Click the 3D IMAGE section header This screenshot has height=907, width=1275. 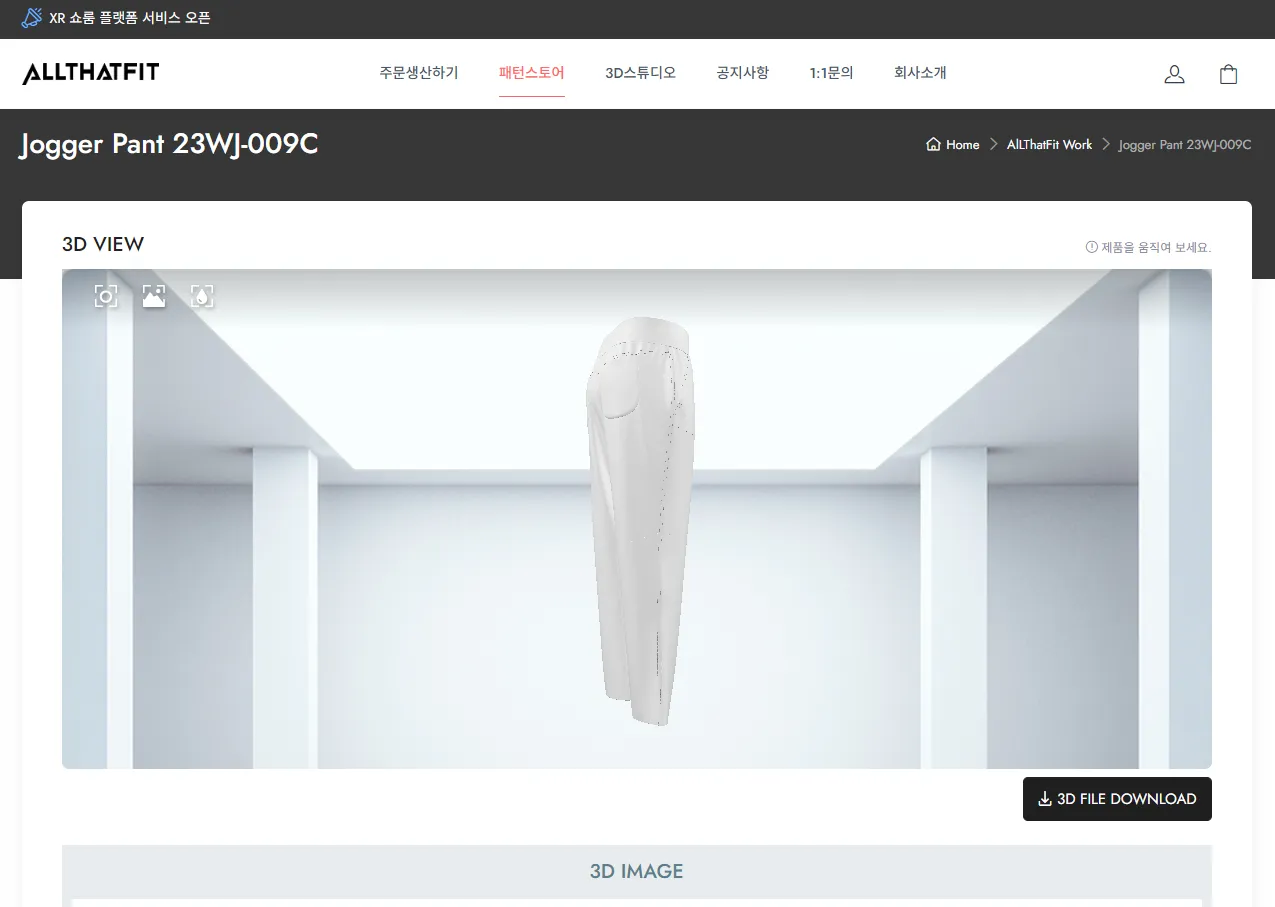coord(637,871)
